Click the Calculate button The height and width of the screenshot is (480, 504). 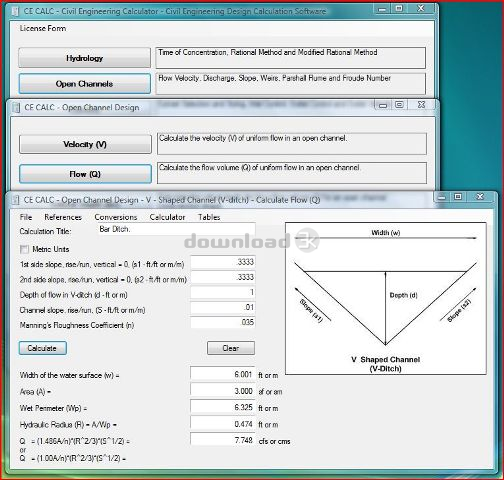click(42, 348)
